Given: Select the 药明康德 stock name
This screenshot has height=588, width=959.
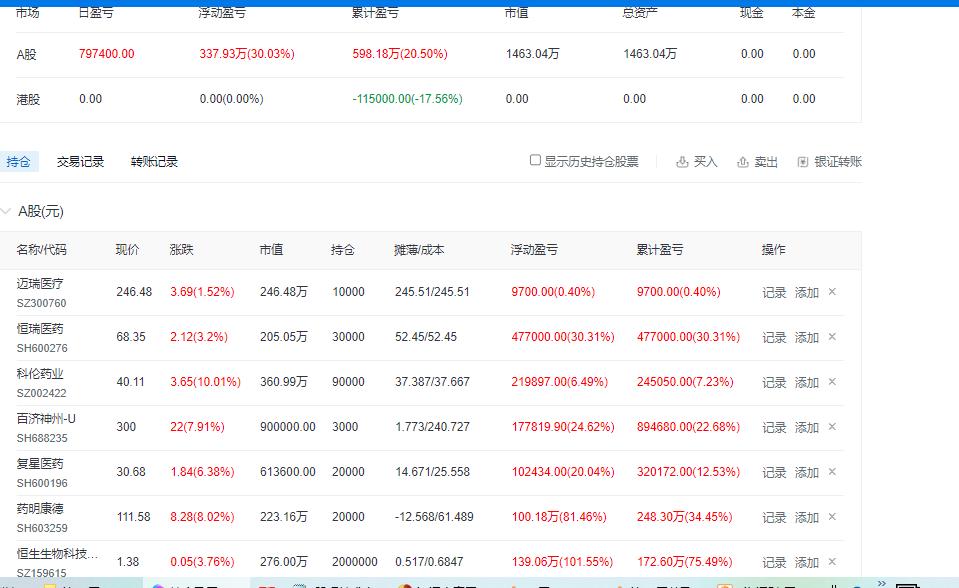Looking at the screenshot, I should pyautogui.click(x=40, y=508).
